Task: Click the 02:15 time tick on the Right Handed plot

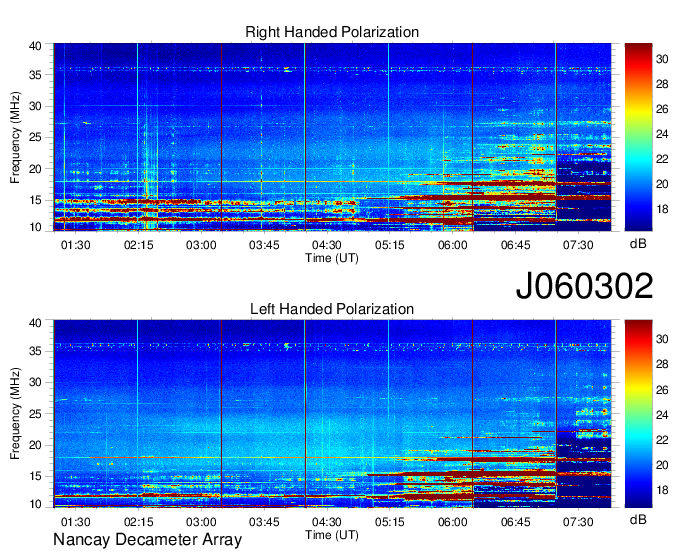Action: (x=138, y=245)
